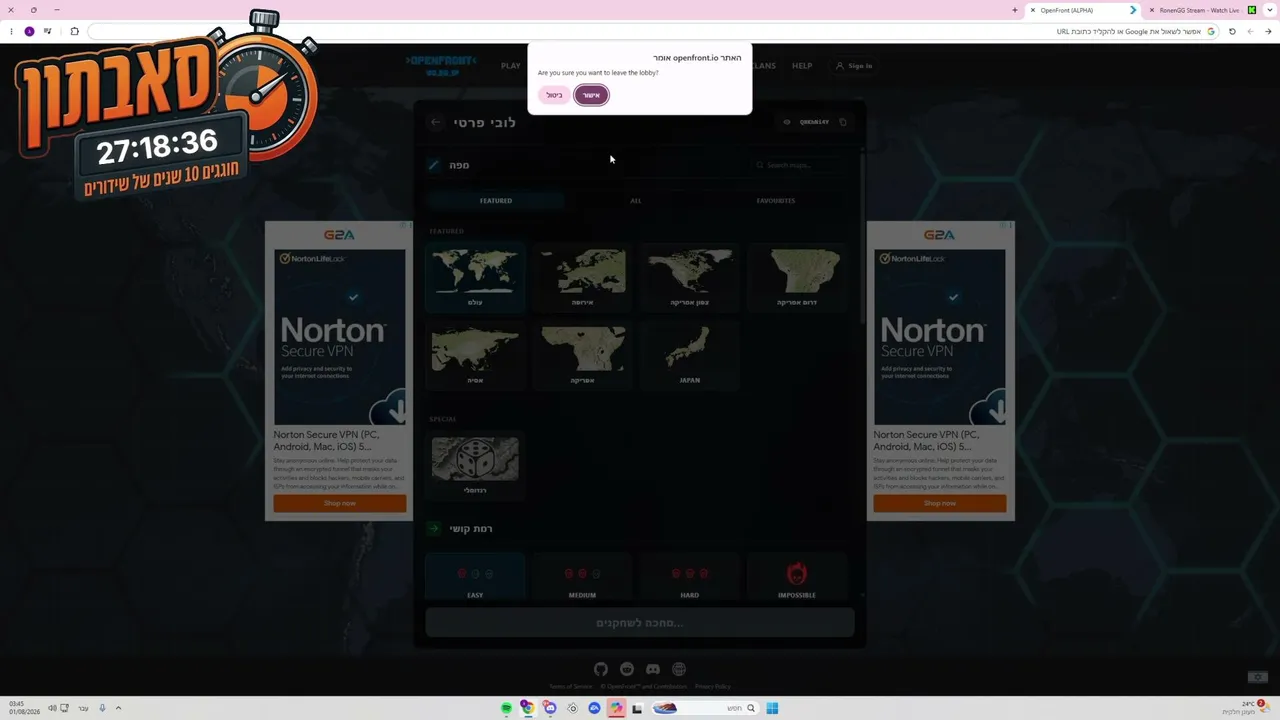Click the Shop now button in left Norton ad
Viewport: 1280px width, 720px height.
340,503
